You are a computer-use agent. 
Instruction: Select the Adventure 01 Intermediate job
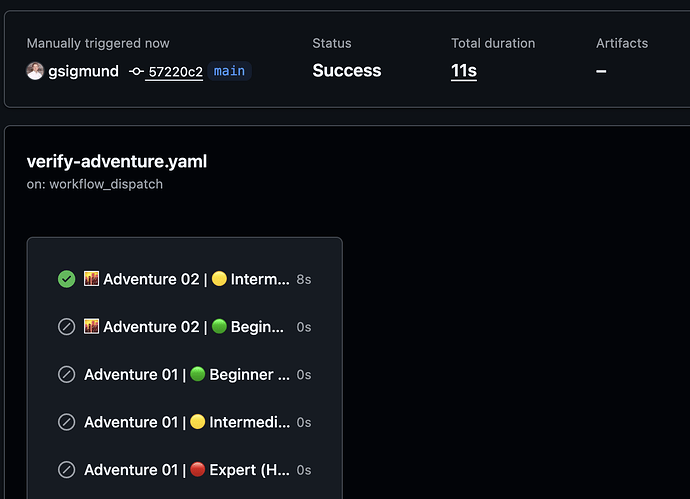pos(184,422)
